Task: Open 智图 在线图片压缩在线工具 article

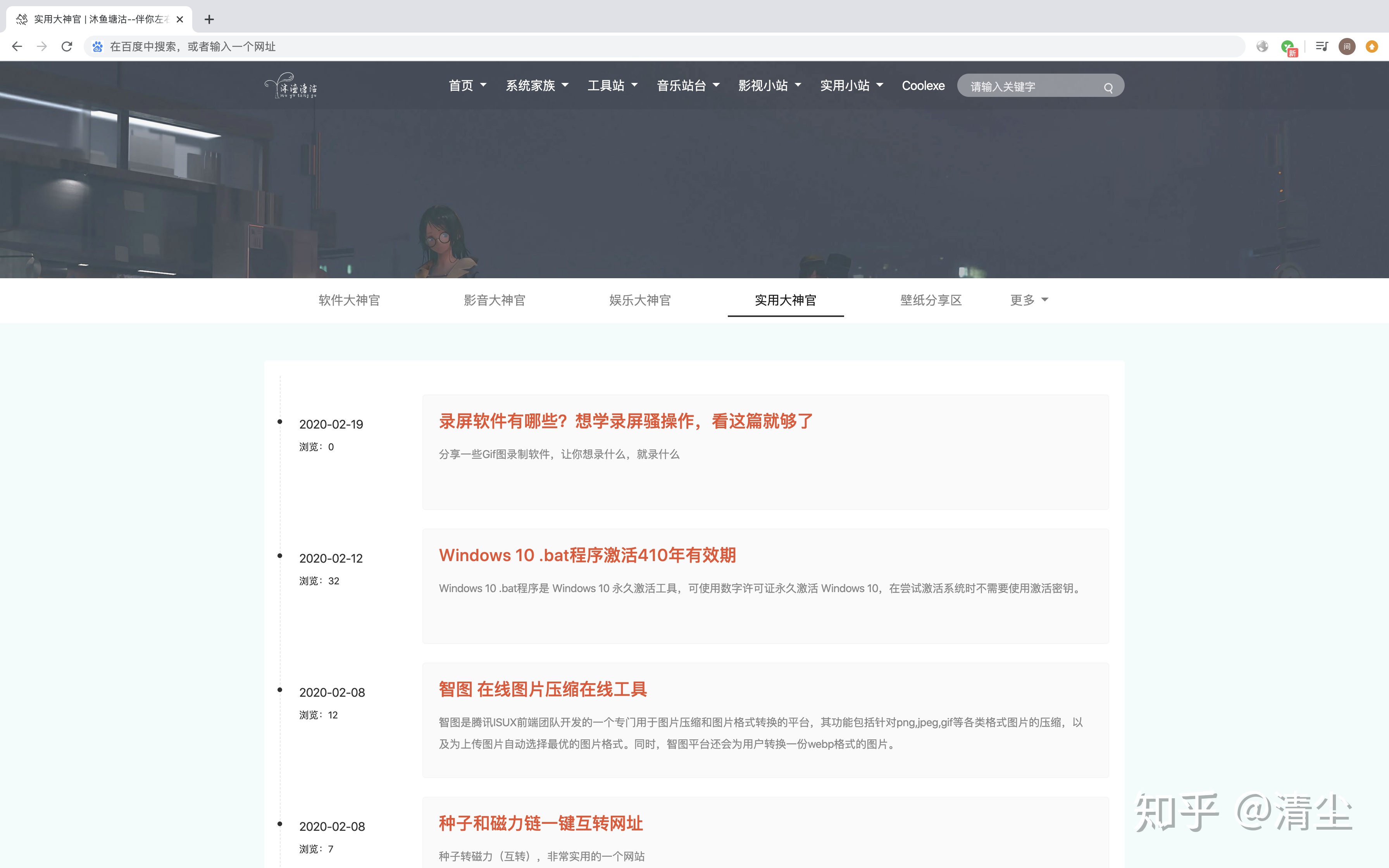Action: 543,689
